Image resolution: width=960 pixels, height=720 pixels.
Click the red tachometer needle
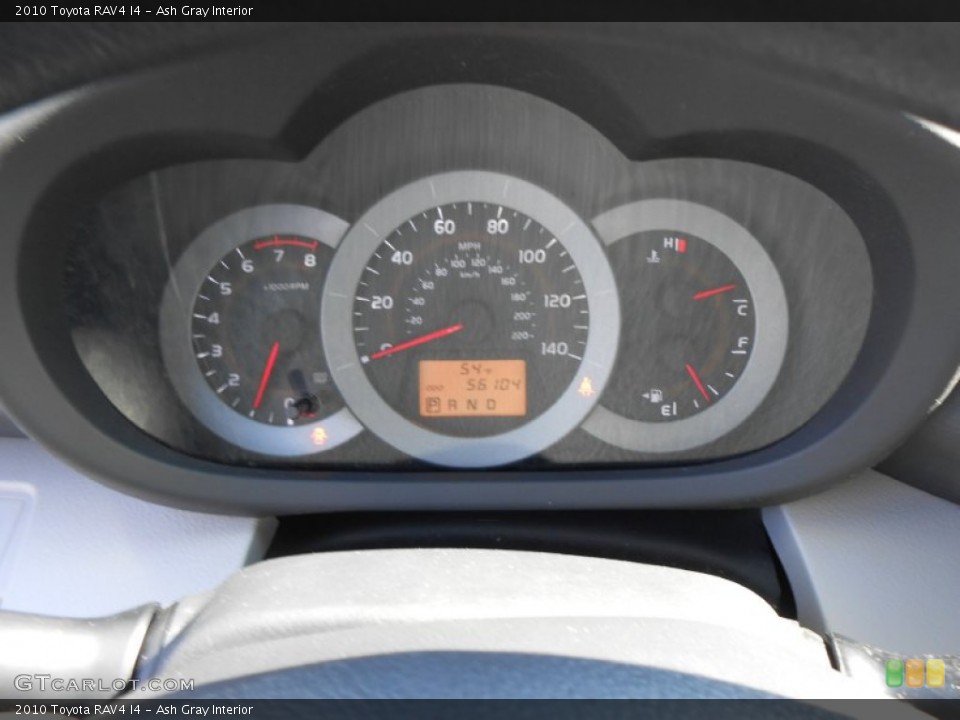tap(266, 375)
